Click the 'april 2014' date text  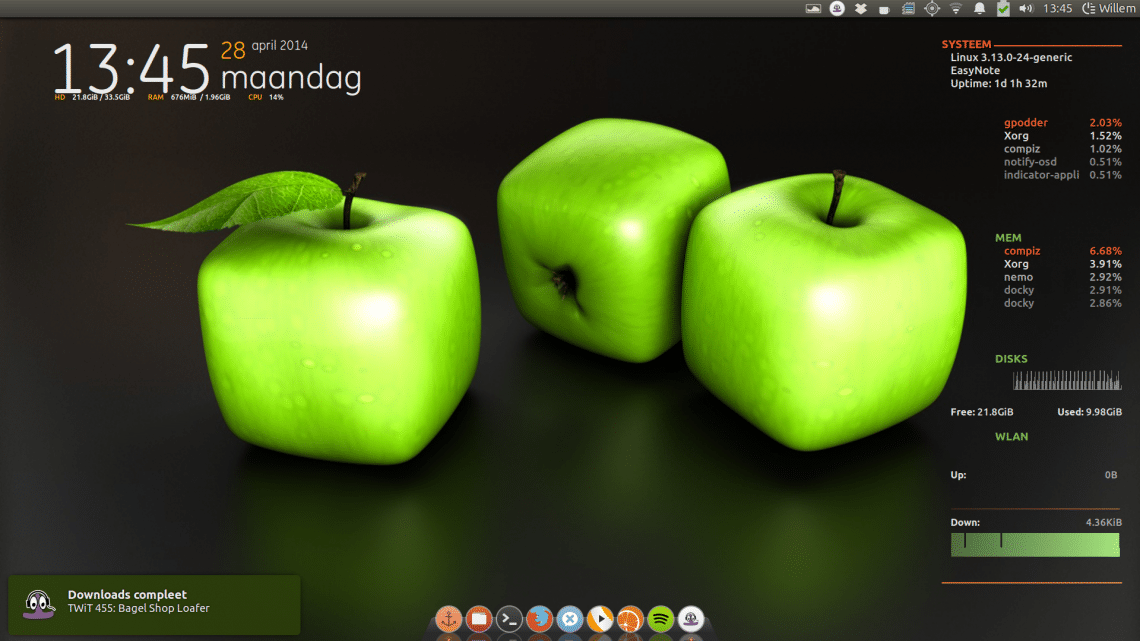point(280,46)
